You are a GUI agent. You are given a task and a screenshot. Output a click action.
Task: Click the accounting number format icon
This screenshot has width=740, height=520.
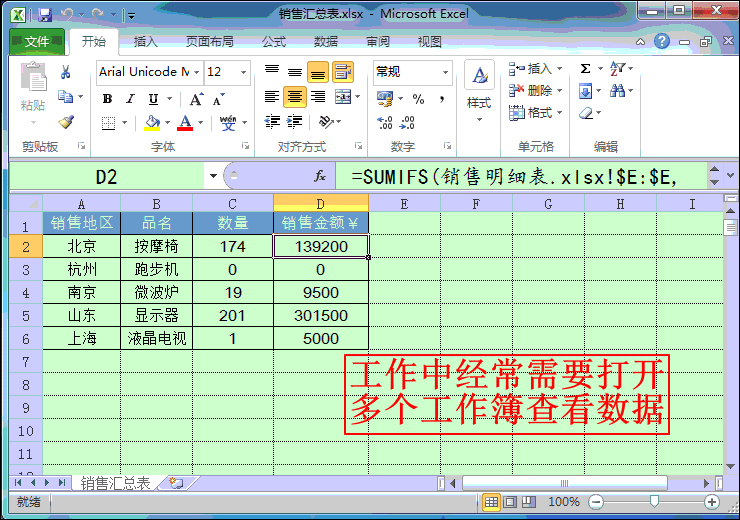[x=385, y=99]
